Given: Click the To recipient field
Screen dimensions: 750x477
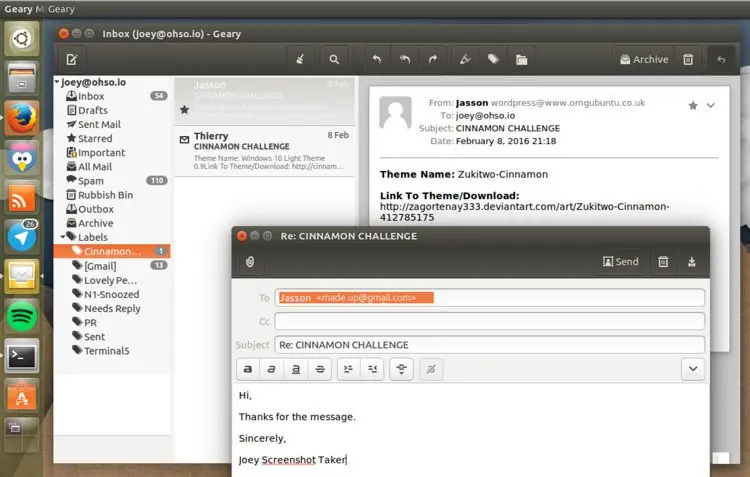Looking at the screenshot, I should pos(489,298).
